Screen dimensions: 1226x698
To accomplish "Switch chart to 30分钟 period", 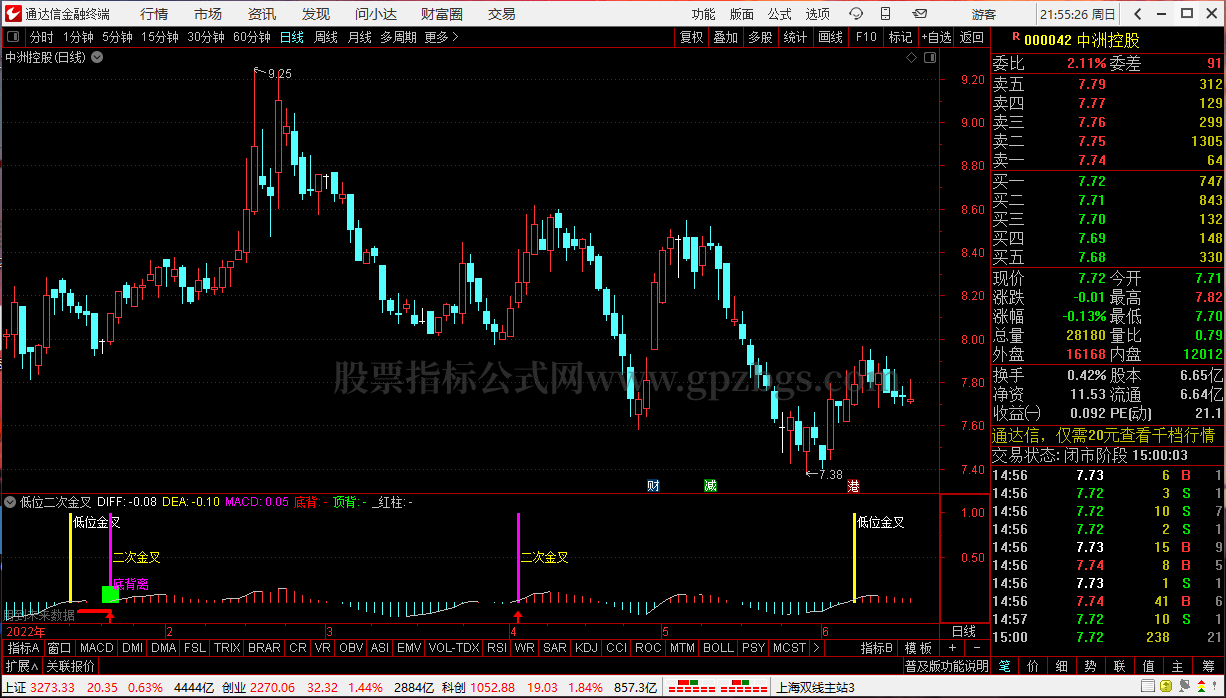I will 206,37.
